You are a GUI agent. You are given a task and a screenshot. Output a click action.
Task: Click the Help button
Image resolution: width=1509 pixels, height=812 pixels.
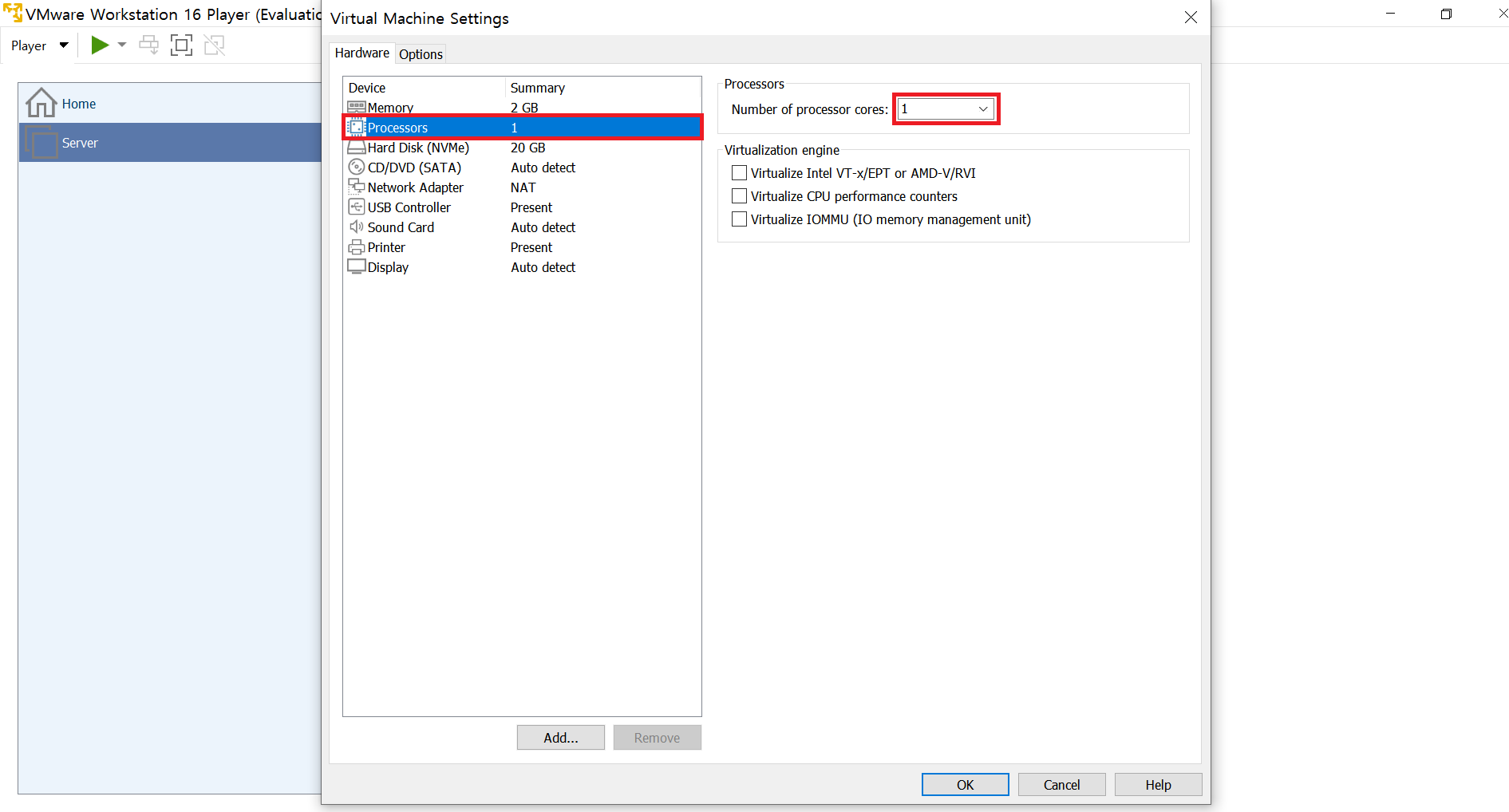[x=1159, y=785]
